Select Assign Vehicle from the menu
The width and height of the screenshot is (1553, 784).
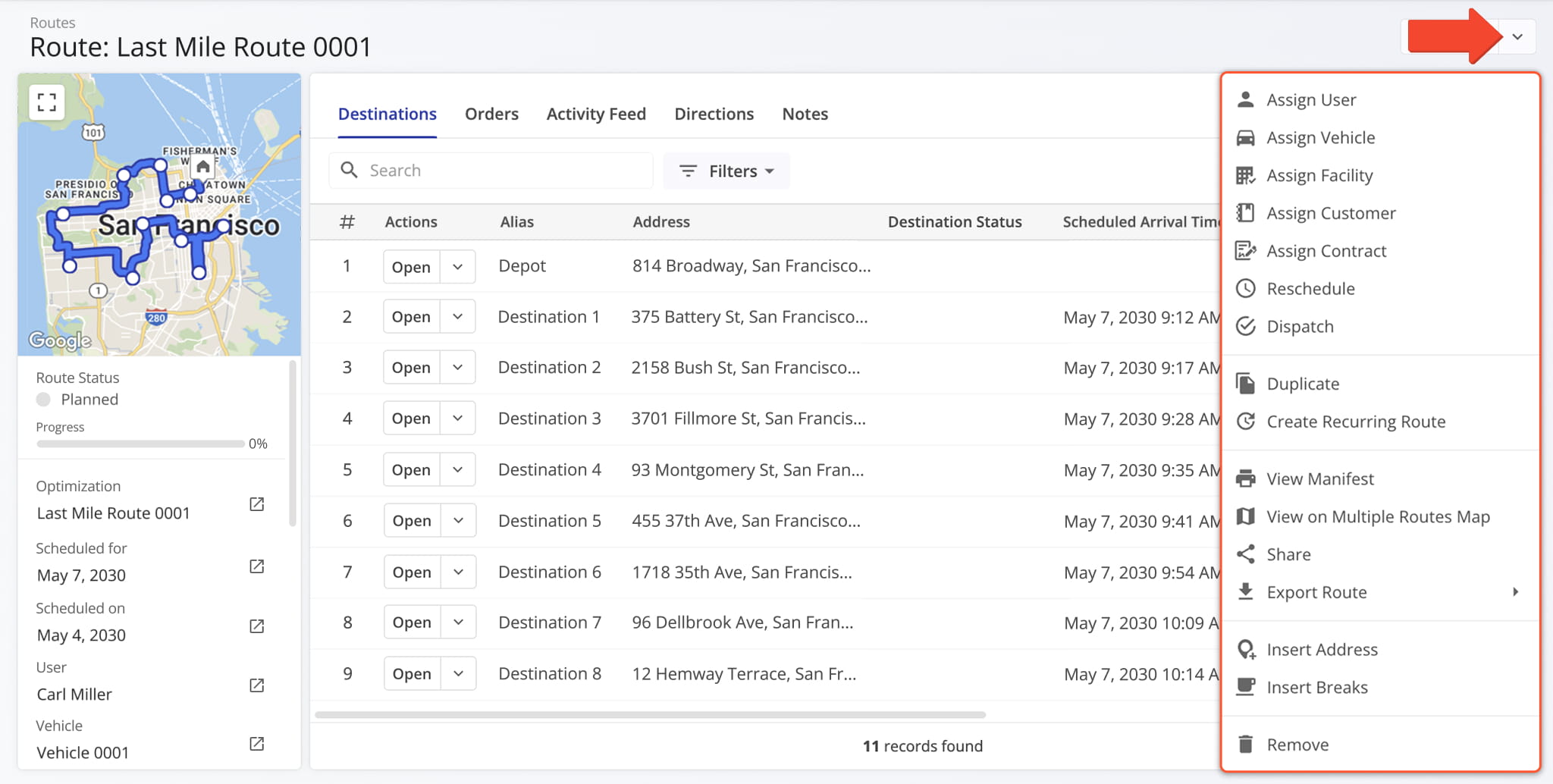1320,138
